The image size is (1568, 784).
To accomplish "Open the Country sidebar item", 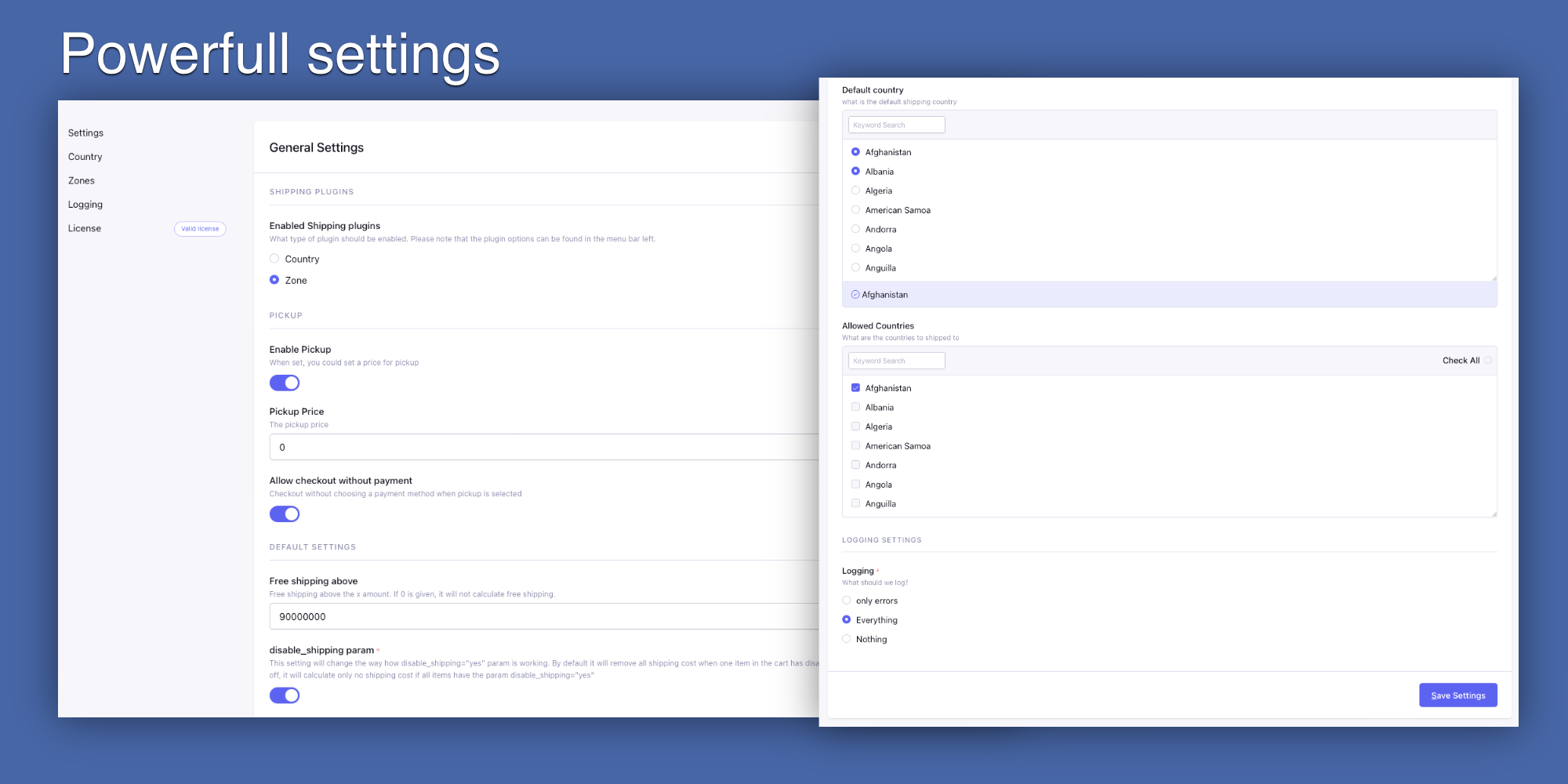I will [85, 157].
